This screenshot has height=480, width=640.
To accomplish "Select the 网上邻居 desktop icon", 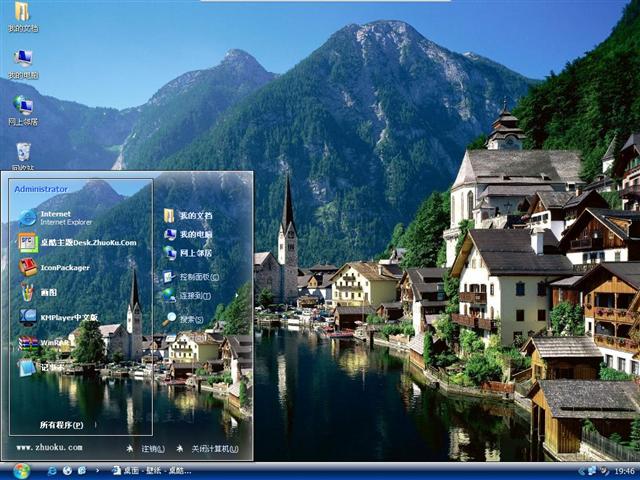I will (x=23, y=110).
